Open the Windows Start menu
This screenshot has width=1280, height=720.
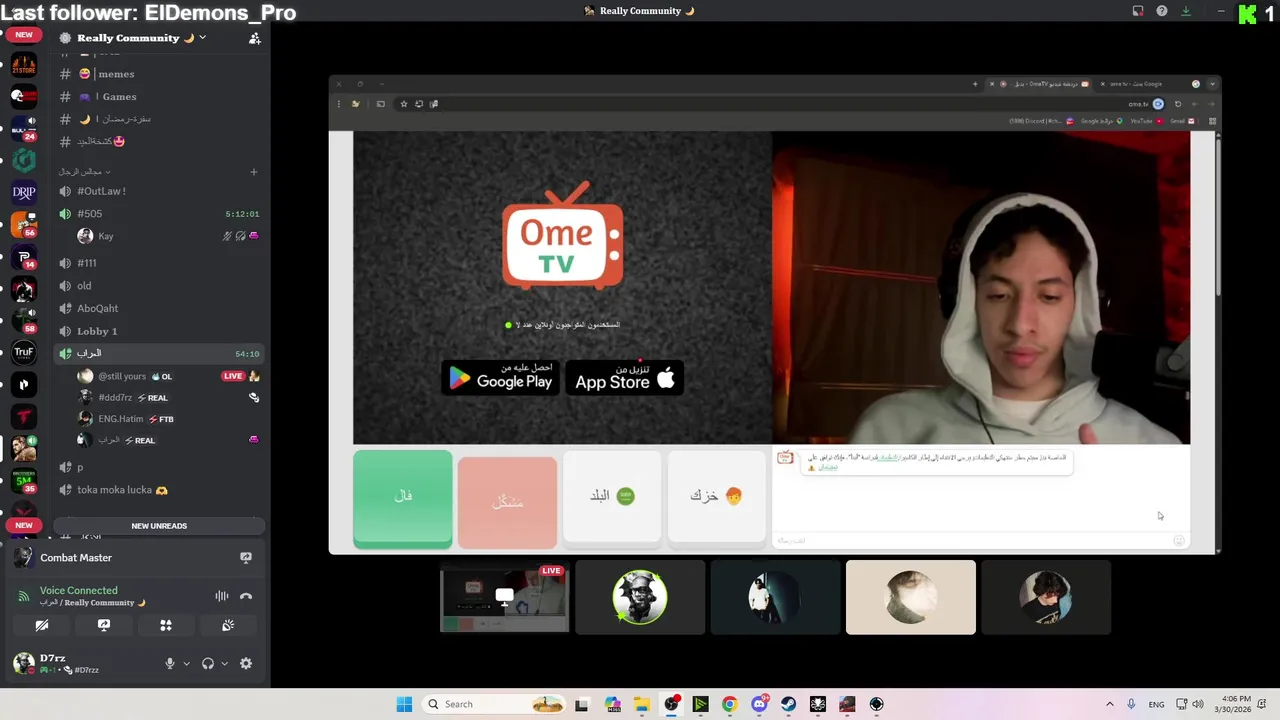pos(404,704)
